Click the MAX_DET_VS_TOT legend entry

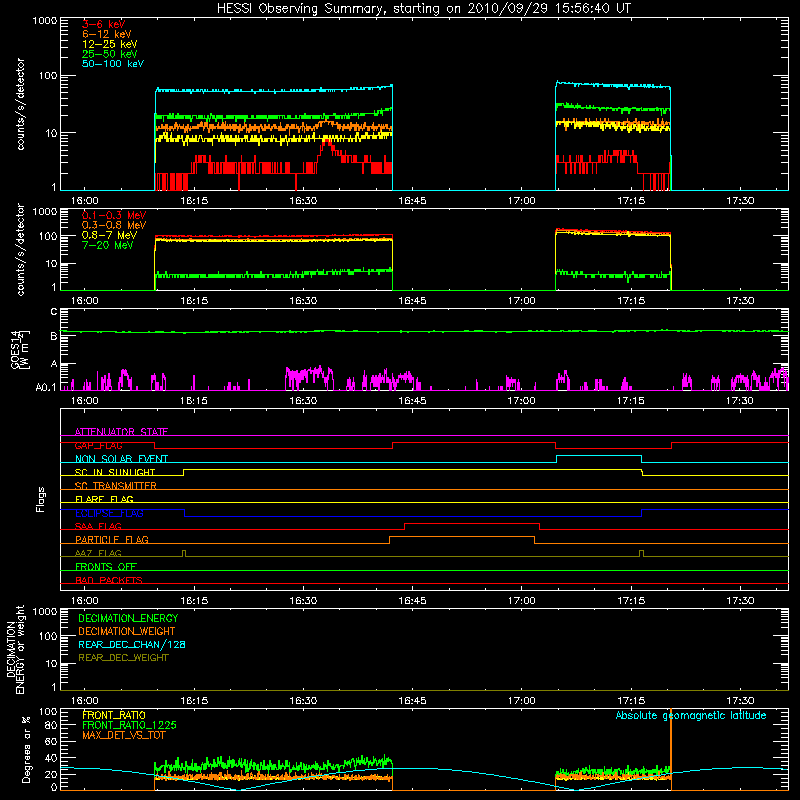123,735
